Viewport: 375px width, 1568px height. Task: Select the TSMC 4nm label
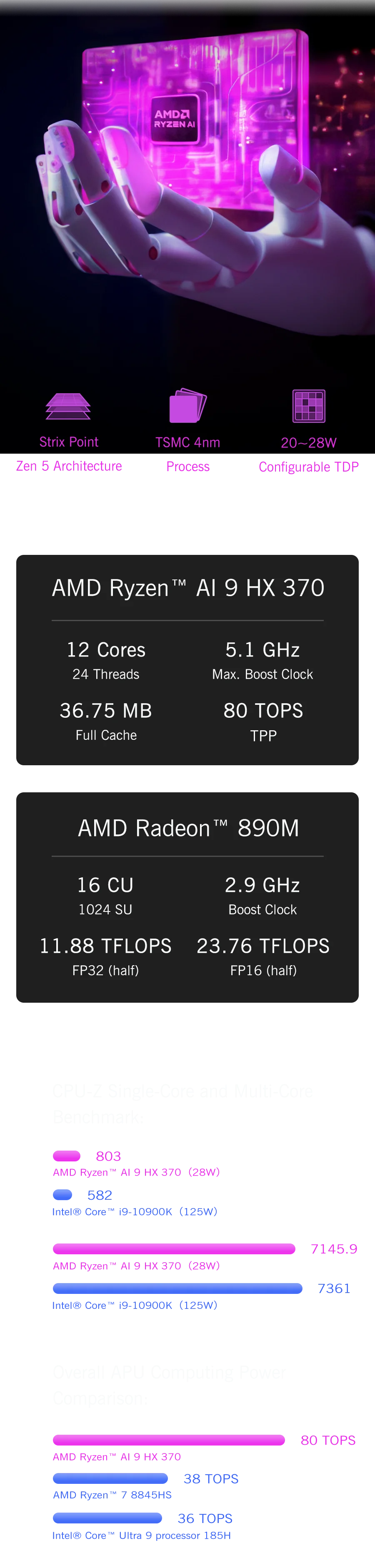point(187,442)
